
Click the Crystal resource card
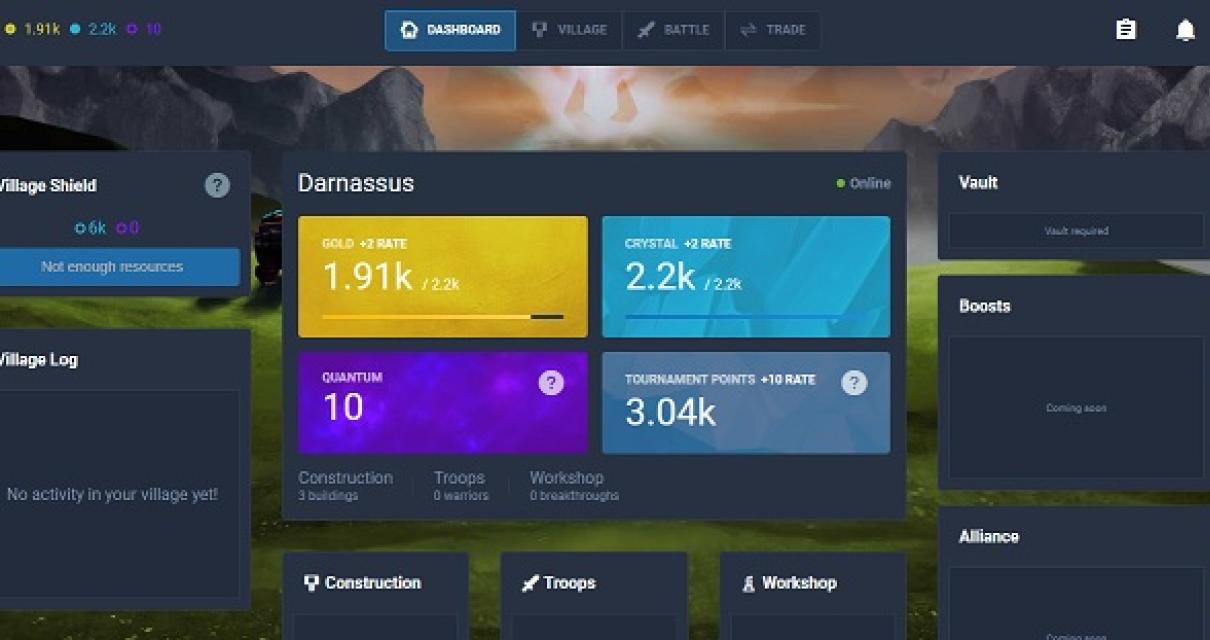(746, 276)
